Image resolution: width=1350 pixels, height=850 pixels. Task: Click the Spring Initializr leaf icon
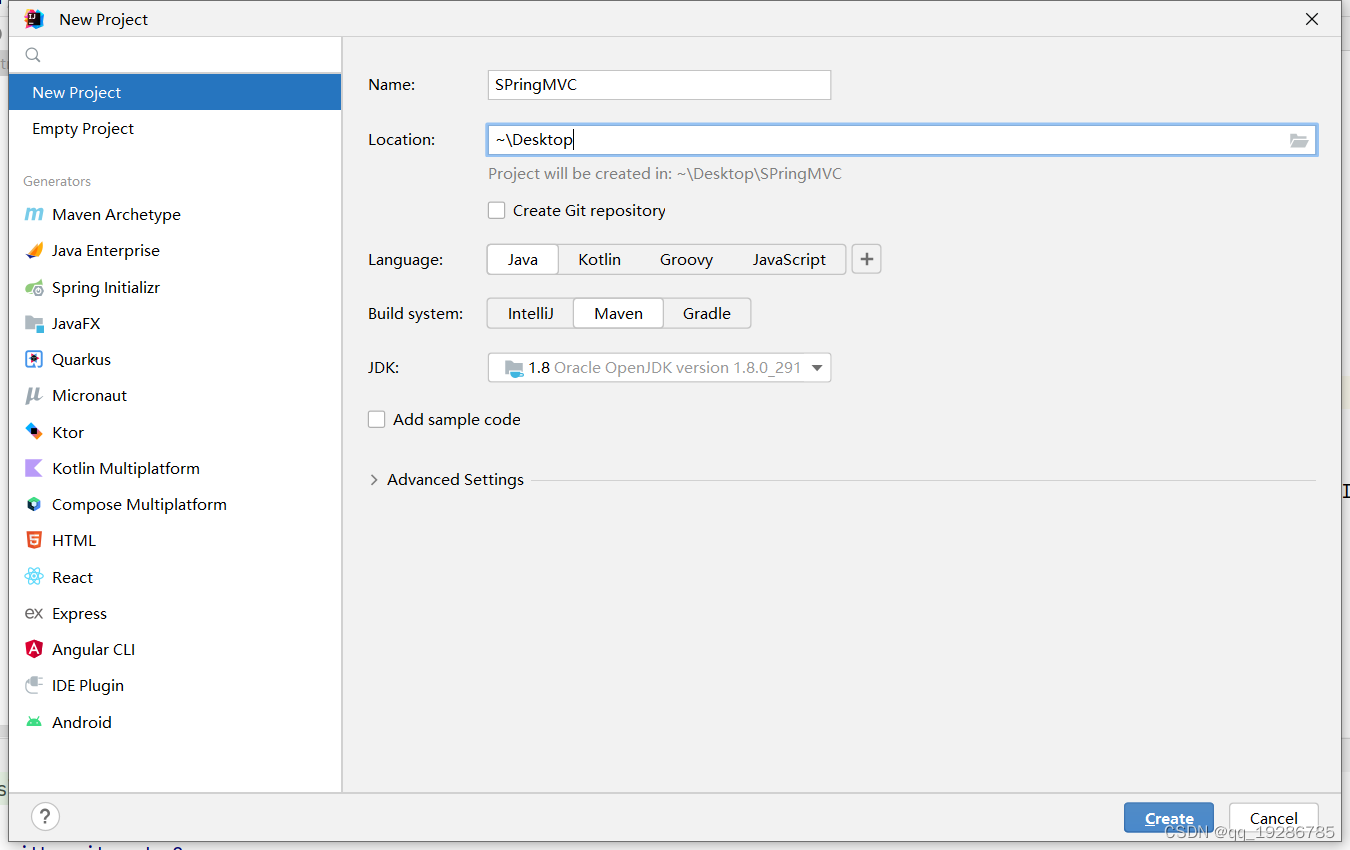coord(34,287)
